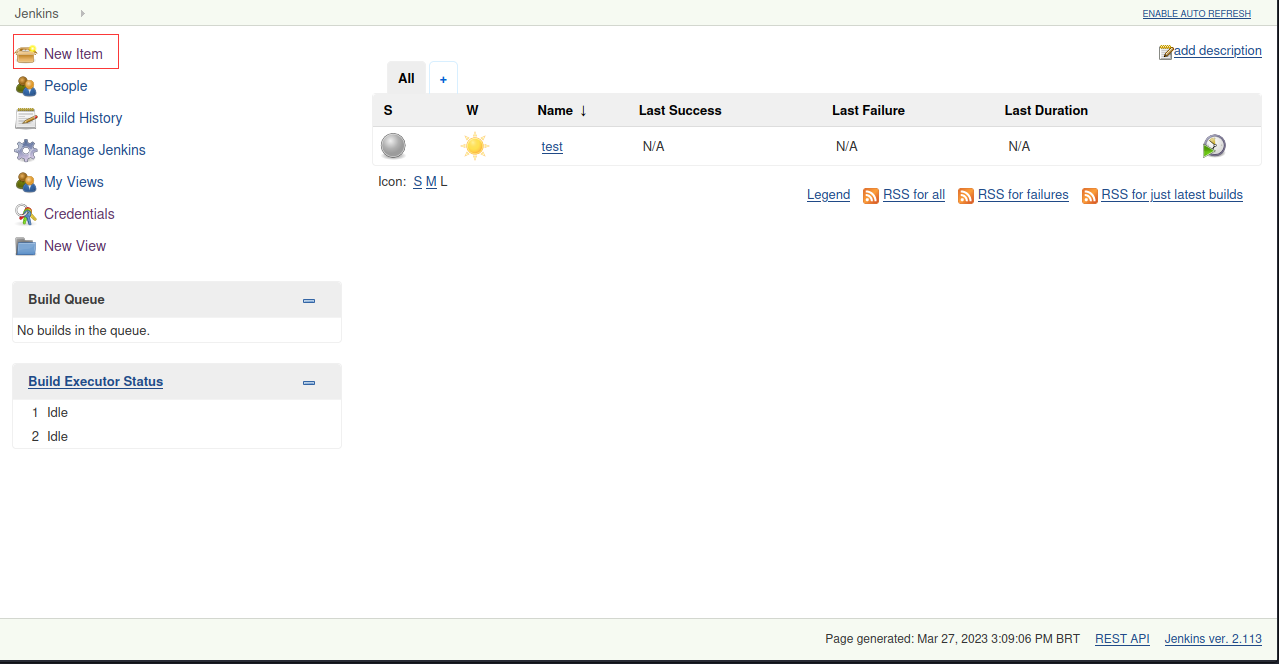The width and height of the screenshot is (1279, 664).
Task: Open the Legend link
Action: click(x=828, y=194)
